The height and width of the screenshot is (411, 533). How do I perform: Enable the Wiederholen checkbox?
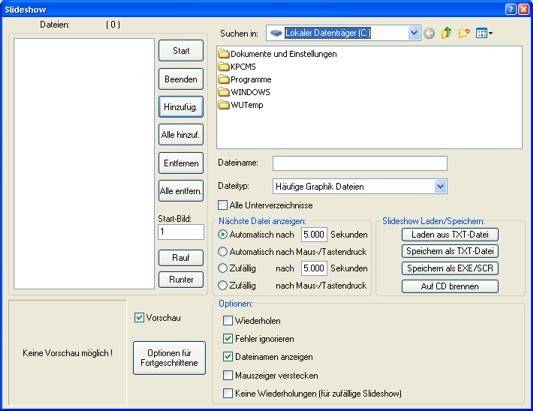pos(228,321)
